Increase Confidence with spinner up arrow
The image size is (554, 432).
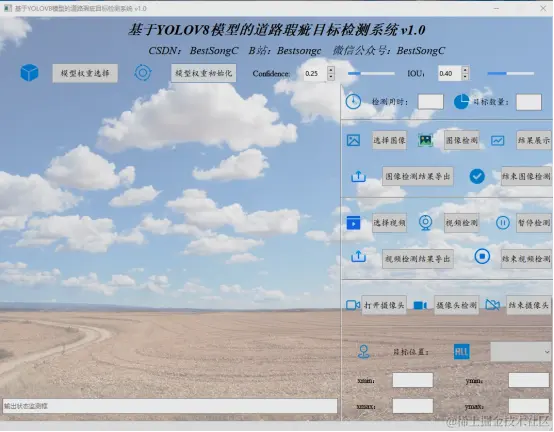[331, 70]
